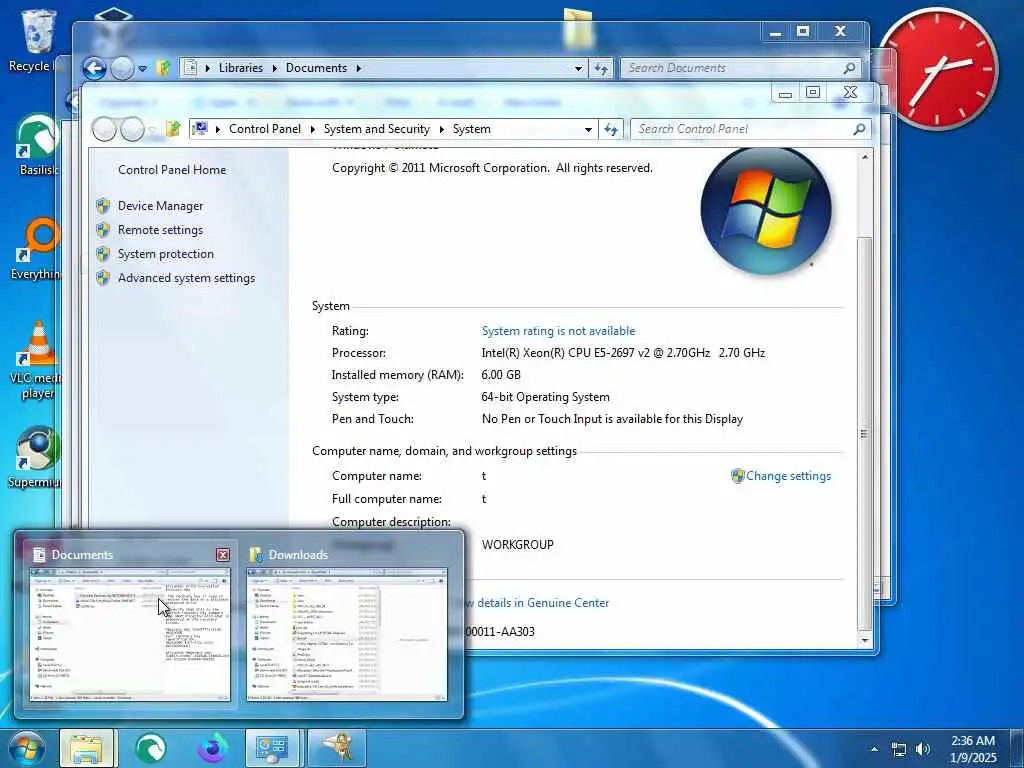
Task: Click the WORKGROUP value text
Action: [x=517, y=545]
